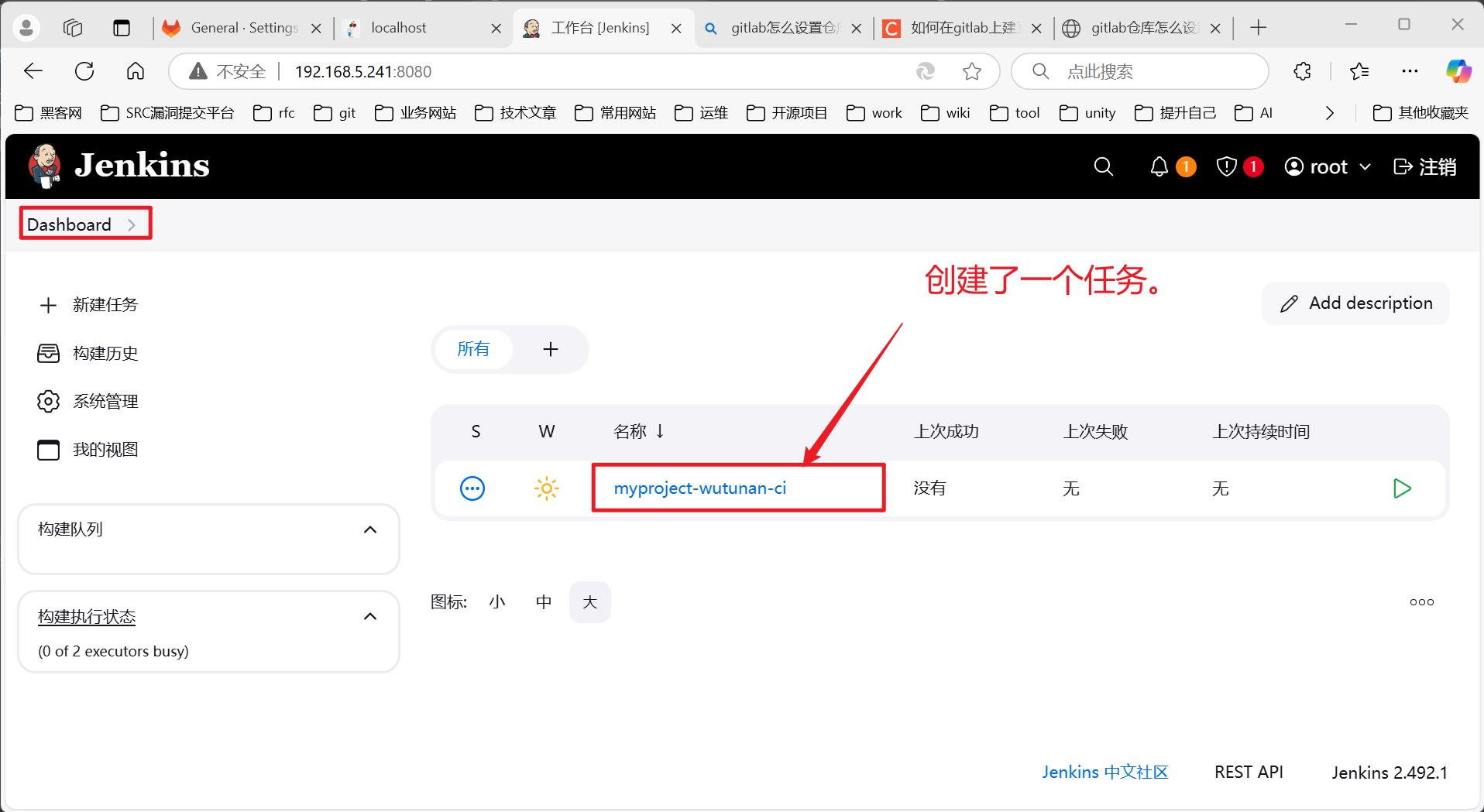
Task: Reload the page with refresh icon
Action: click(x=84, y=71)
